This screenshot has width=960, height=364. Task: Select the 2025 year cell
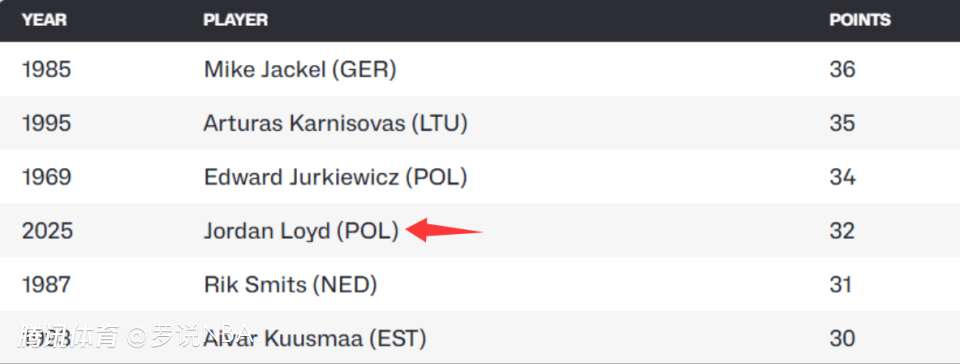(x=48, y=231)
